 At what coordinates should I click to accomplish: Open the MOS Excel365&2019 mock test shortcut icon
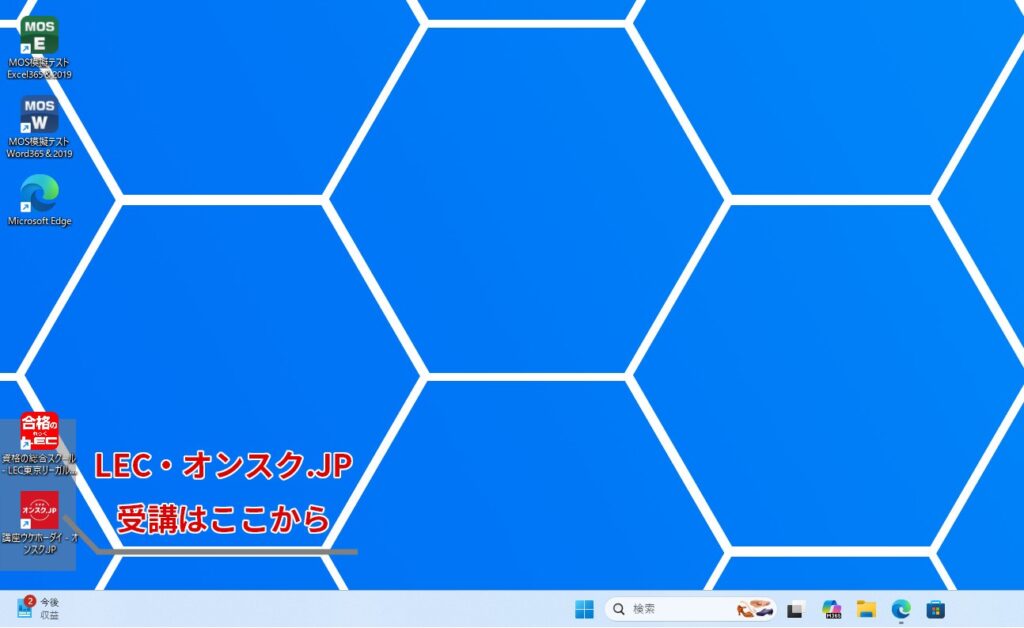click(39, 35)
